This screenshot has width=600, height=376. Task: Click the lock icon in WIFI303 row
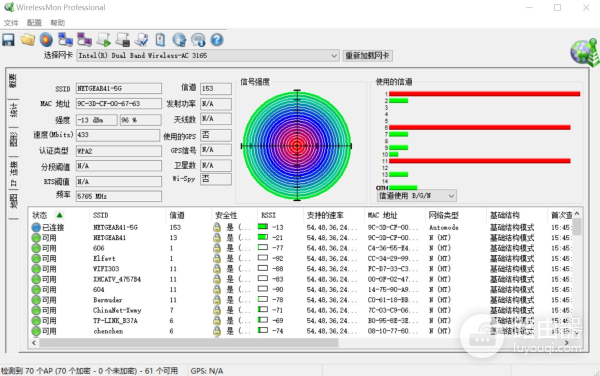(x=217, y=269)
